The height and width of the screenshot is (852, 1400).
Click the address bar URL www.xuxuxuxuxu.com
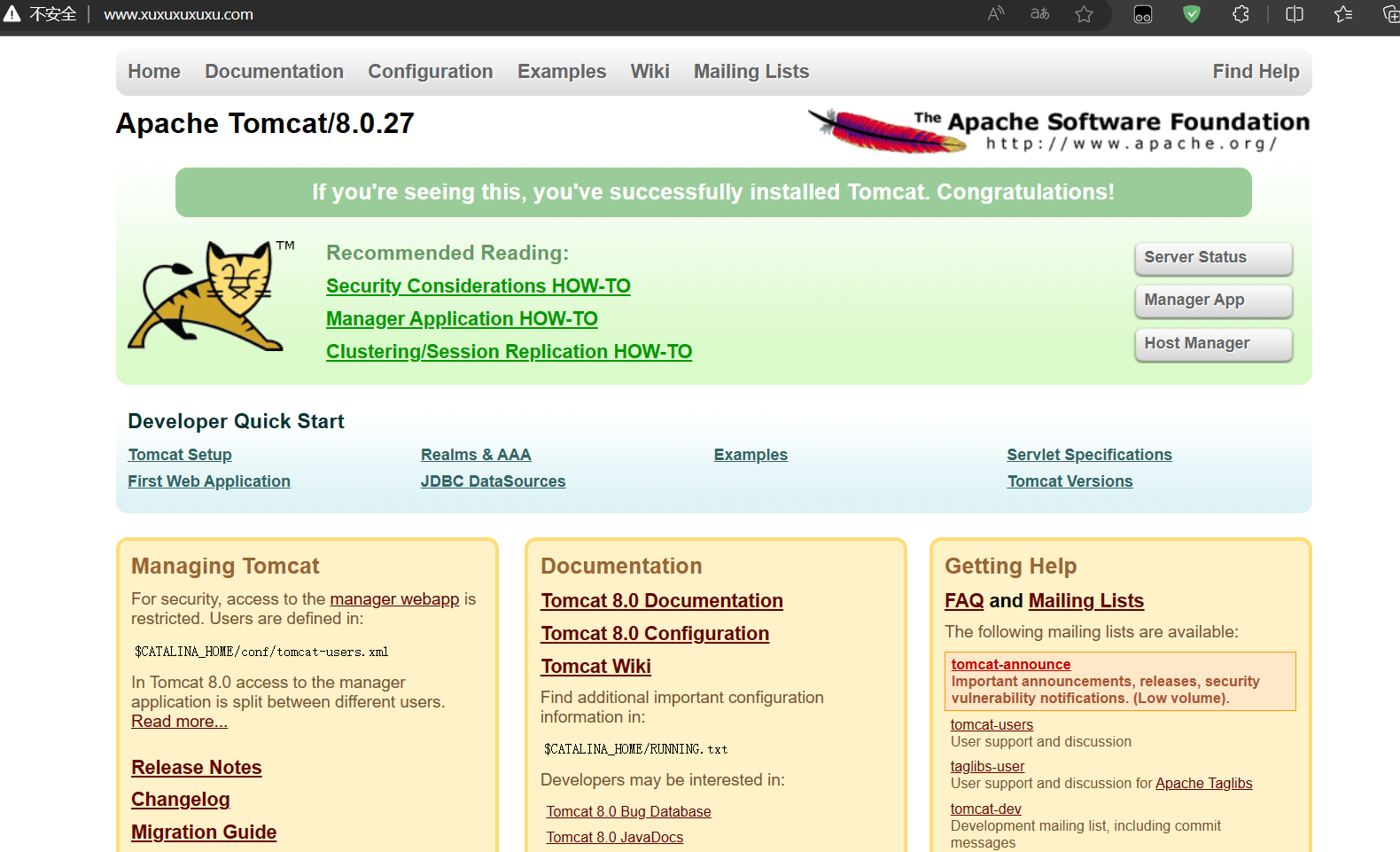tap(178, 14)
